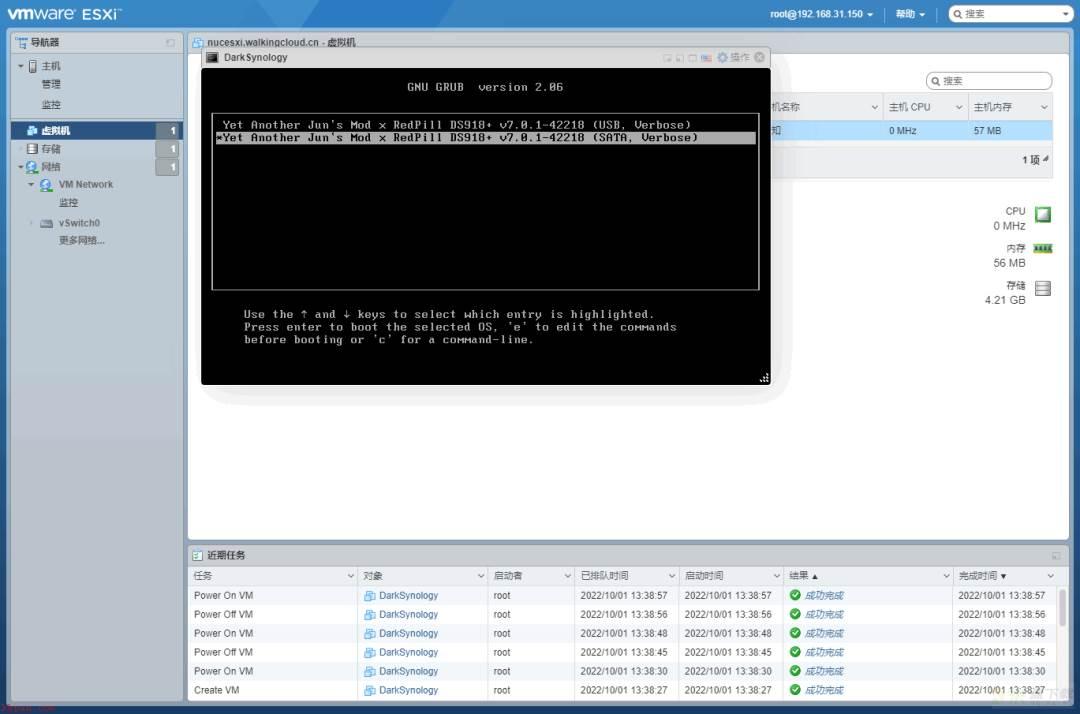This screenshot has height=714, width=1080.
Task: Click the magnifier icon in VM list search
Action: pos(935,81)
